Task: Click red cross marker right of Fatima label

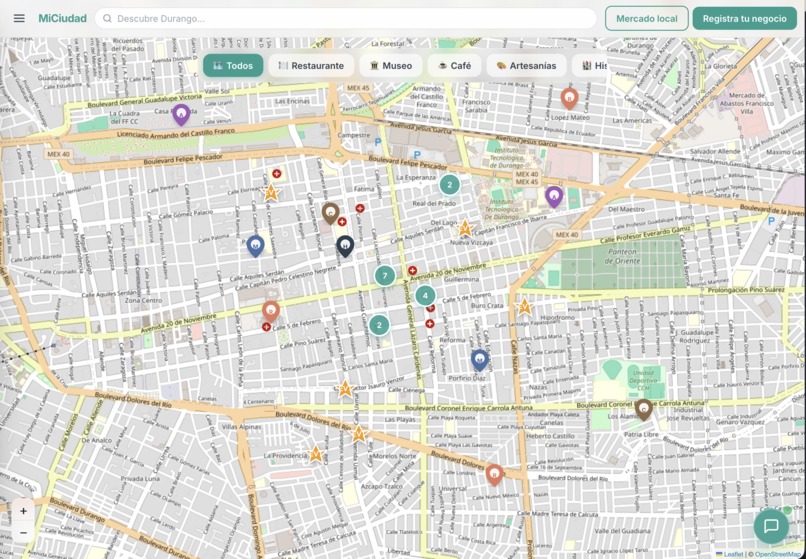Action: [x=360, y=208]
